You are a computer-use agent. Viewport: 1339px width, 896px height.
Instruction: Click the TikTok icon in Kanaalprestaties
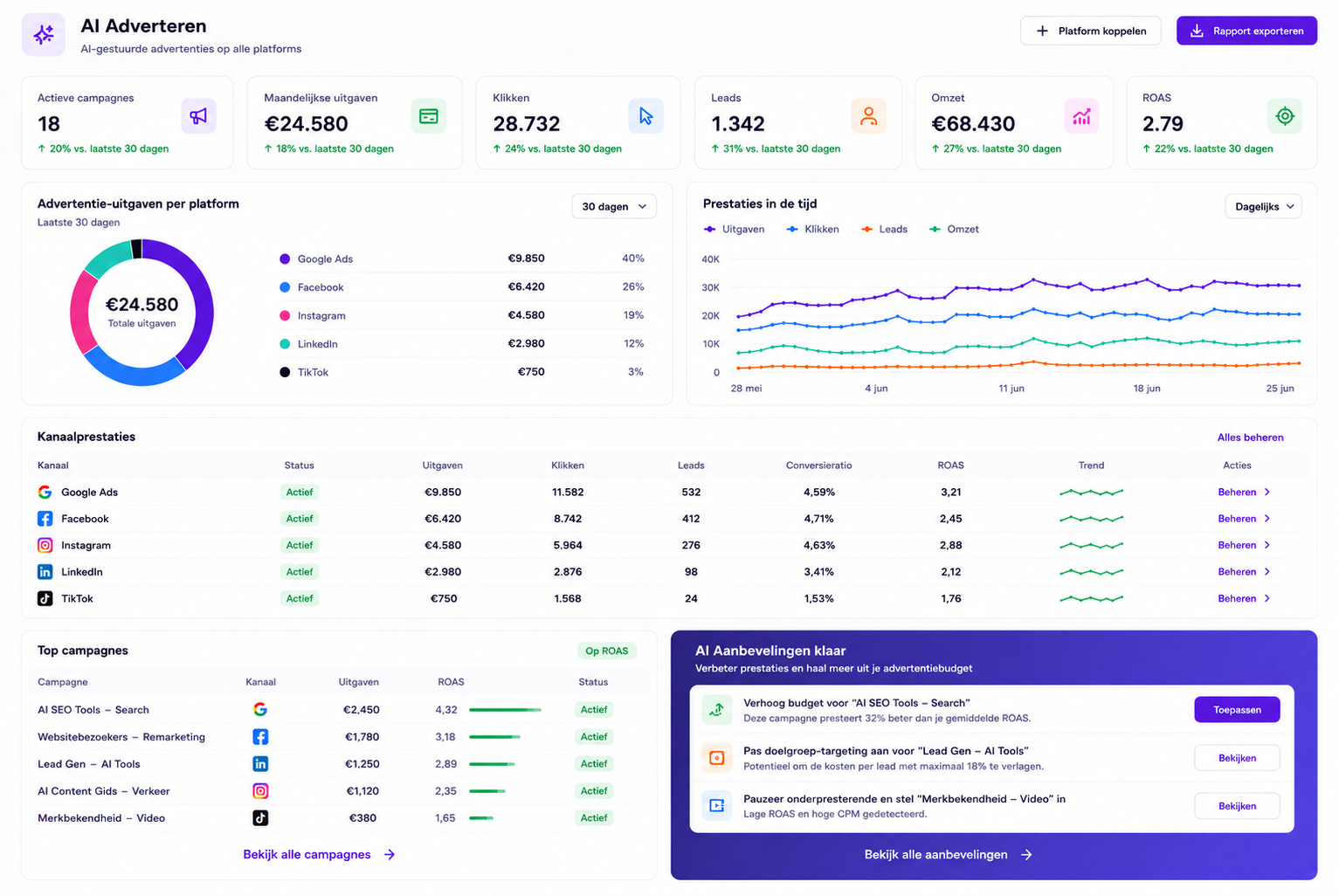pyautogui.click(x=45, y=598)
